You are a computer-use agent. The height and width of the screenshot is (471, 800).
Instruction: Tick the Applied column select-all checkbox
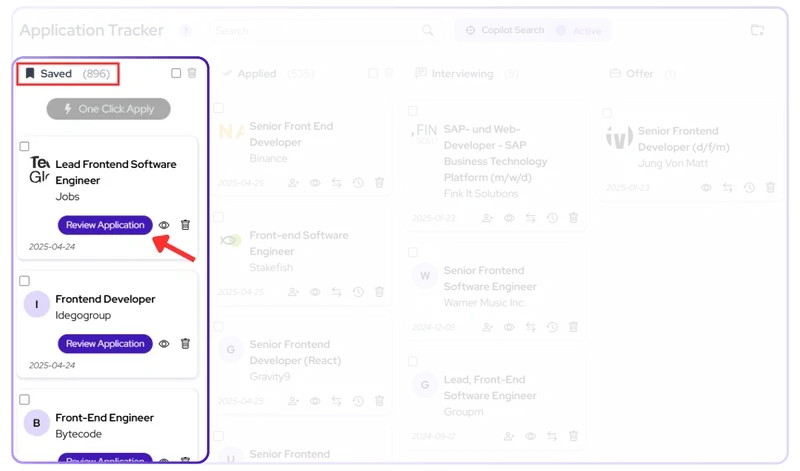[x=373, y=73]
